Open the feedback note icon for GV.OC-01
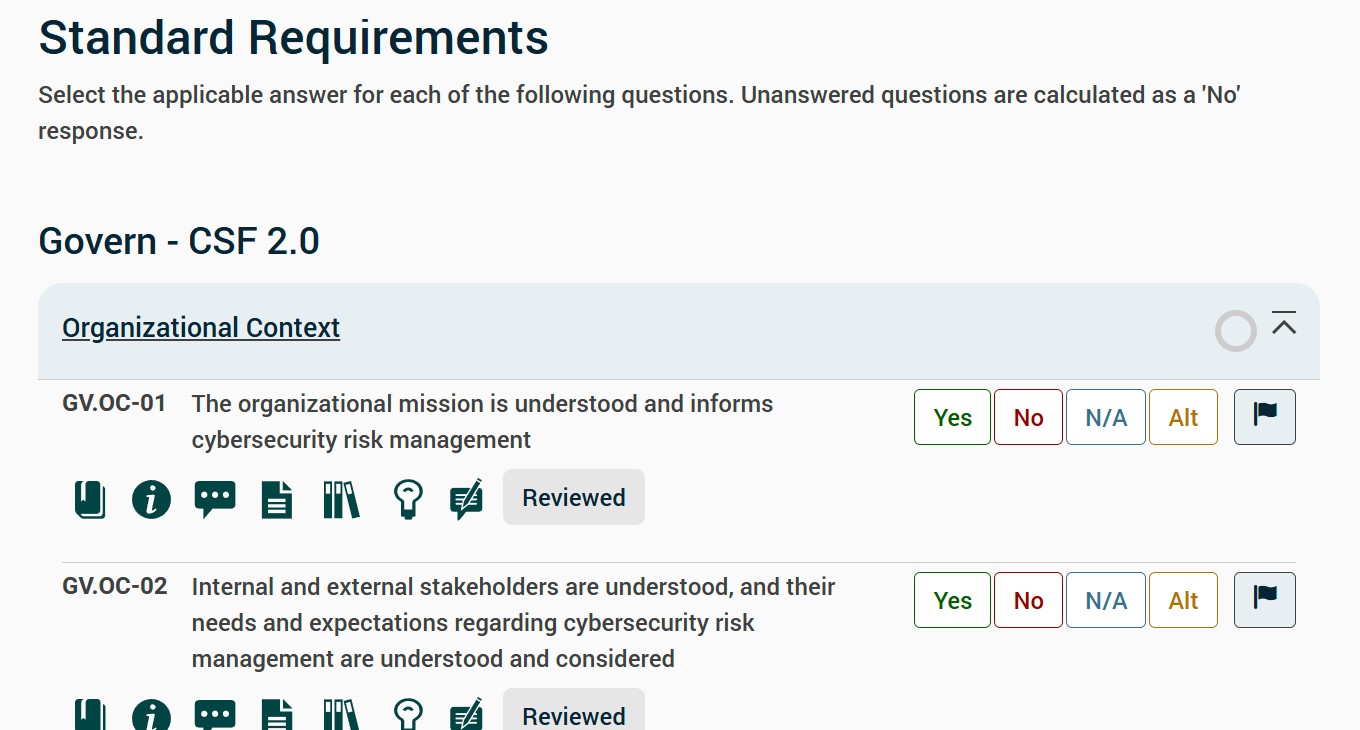 tap(467, 499)
